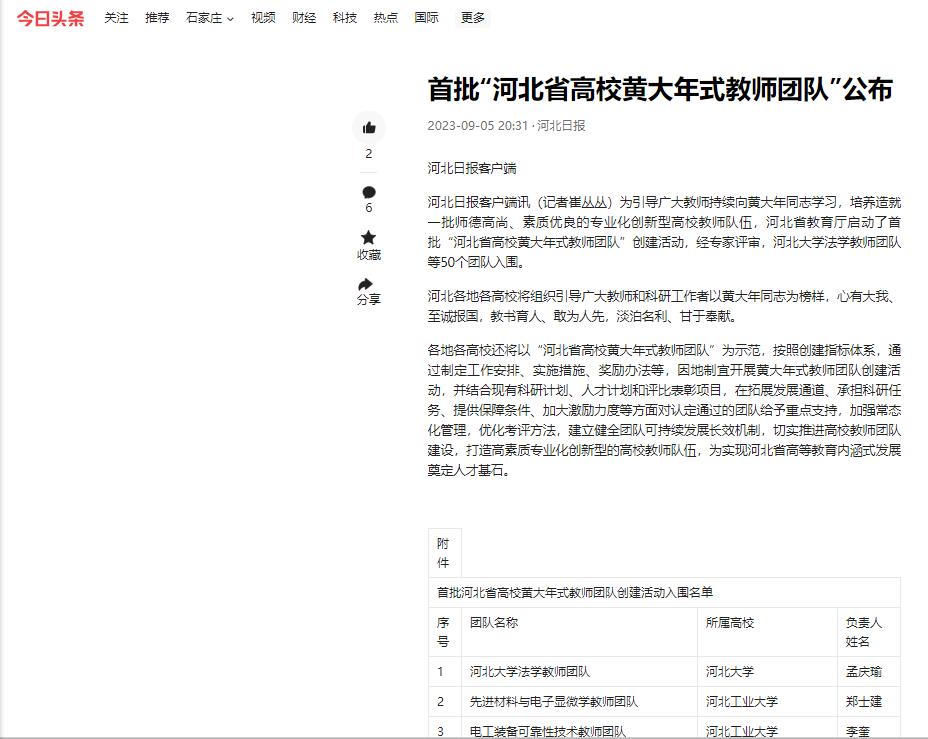Image resolution: width=928 pixels, height=739 pixels.
Task: Click the star favorite icon
Action: (369, 238)
